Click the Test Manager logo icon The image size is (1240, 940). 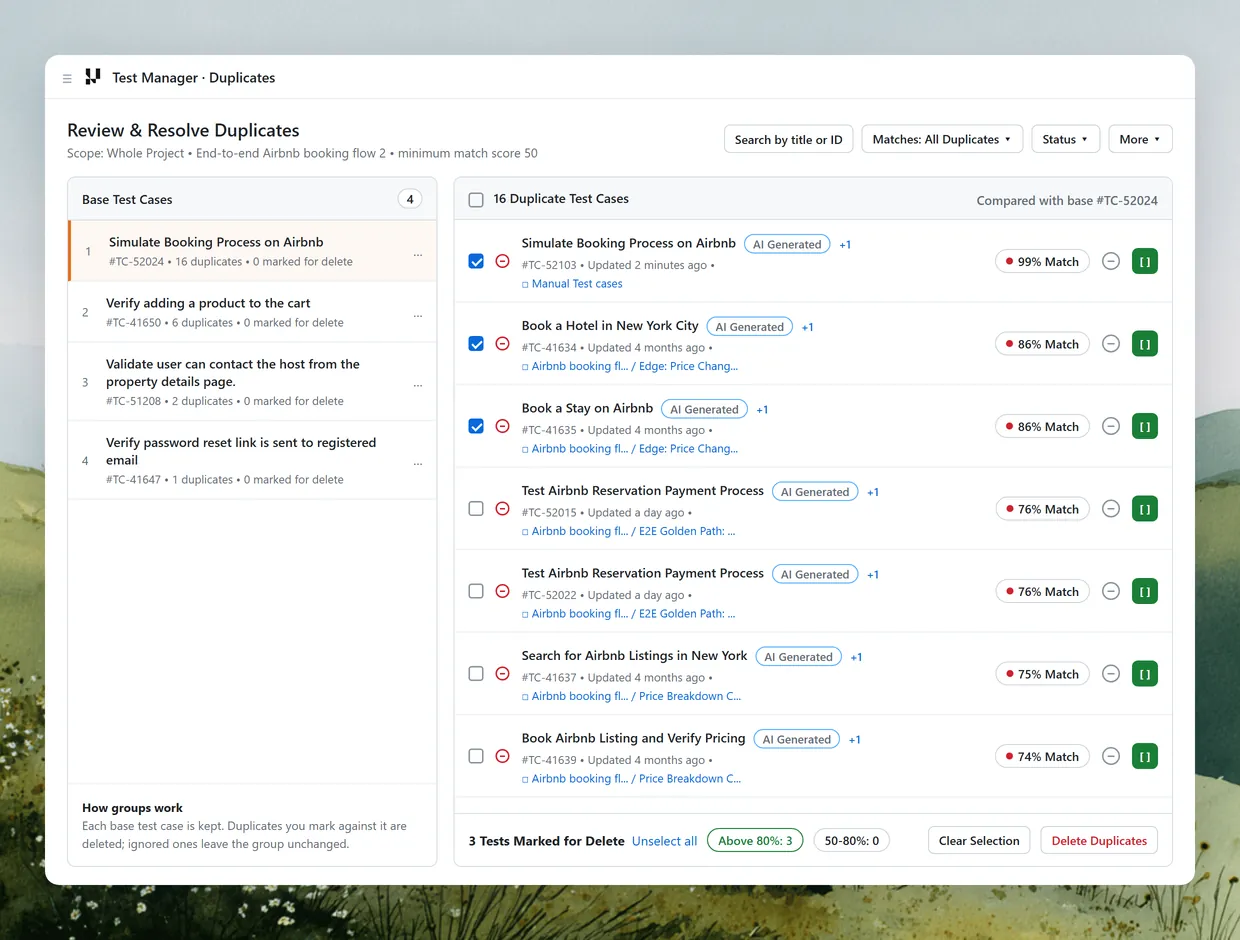click(93, 77)
